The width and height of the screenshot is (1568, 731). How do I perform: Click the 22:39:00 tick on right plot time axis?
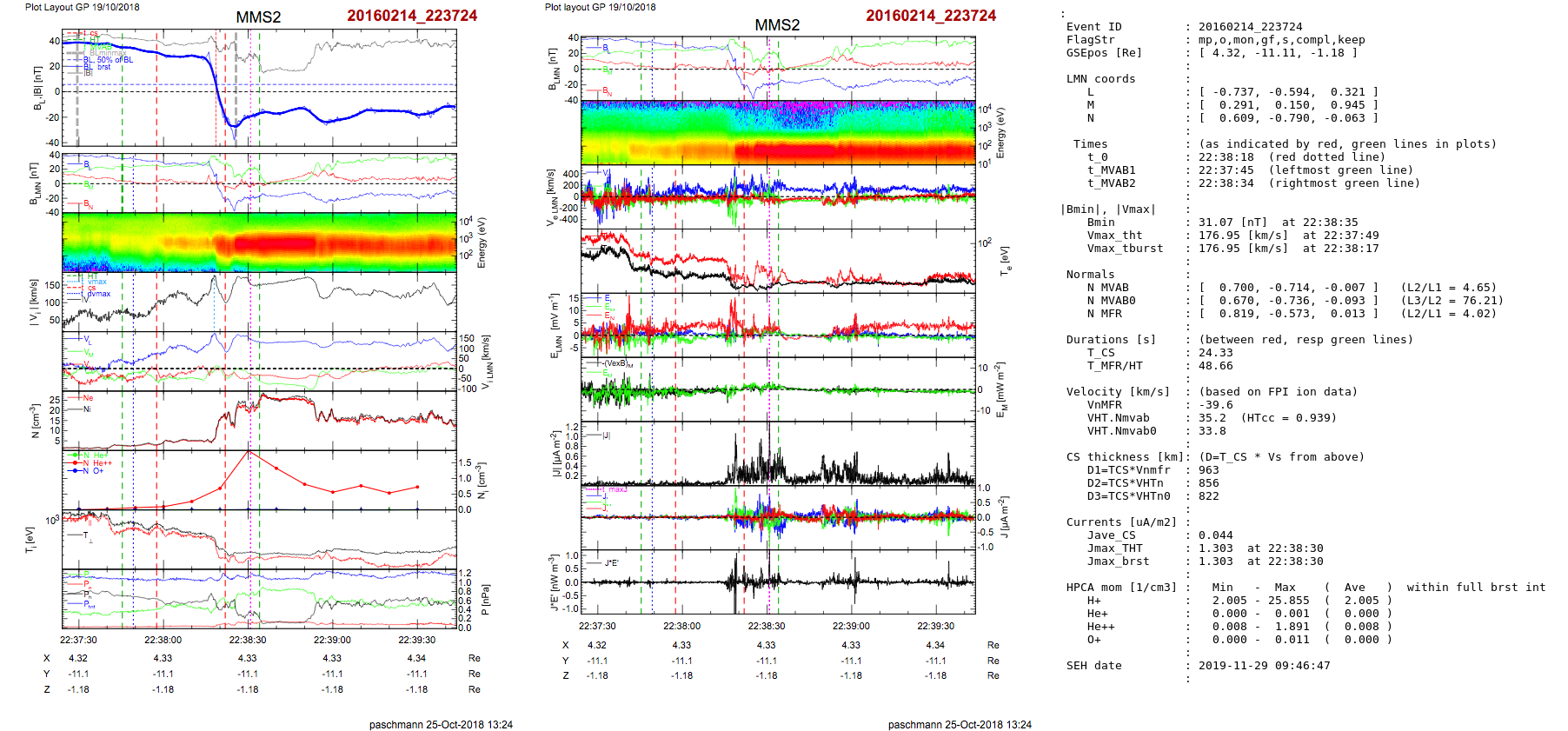(x=850, y=626)
